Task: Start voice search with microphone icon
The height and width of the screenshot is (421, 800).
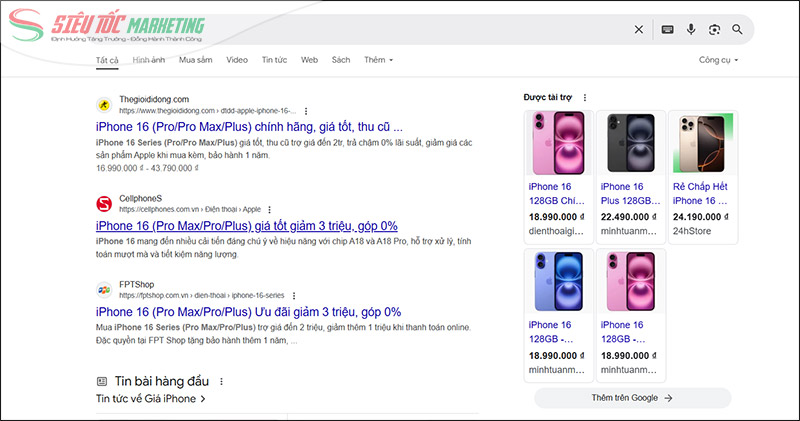Action: 690,30
